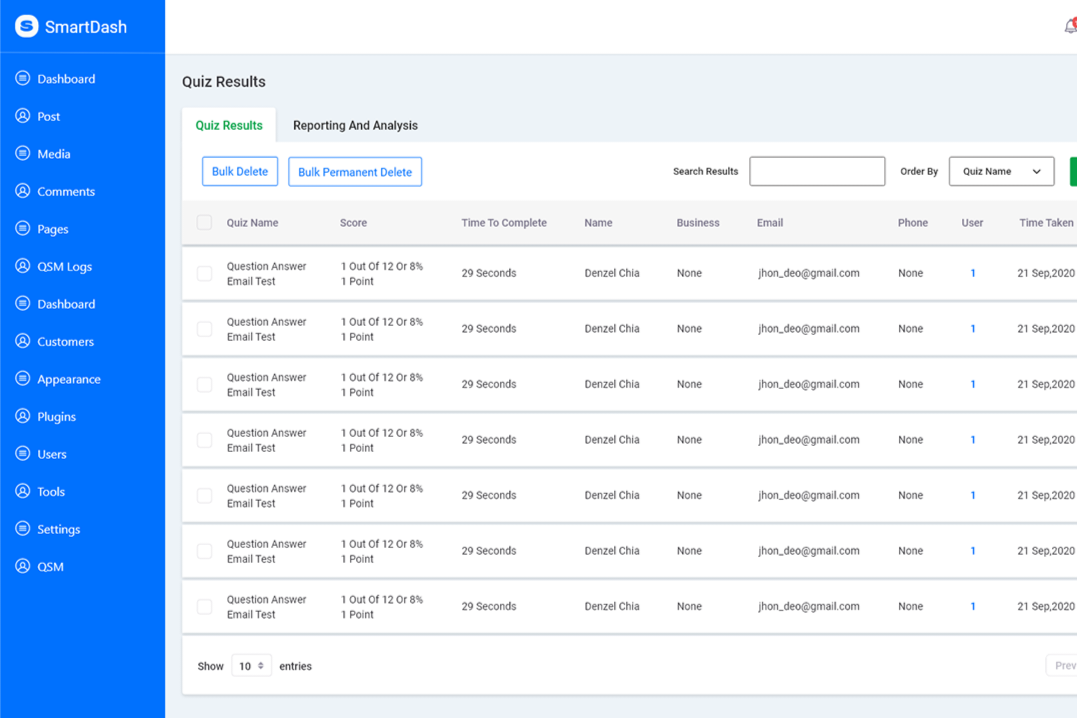Click the Media sidebar icon
The image size is (1077, 718).
(23, 154)
